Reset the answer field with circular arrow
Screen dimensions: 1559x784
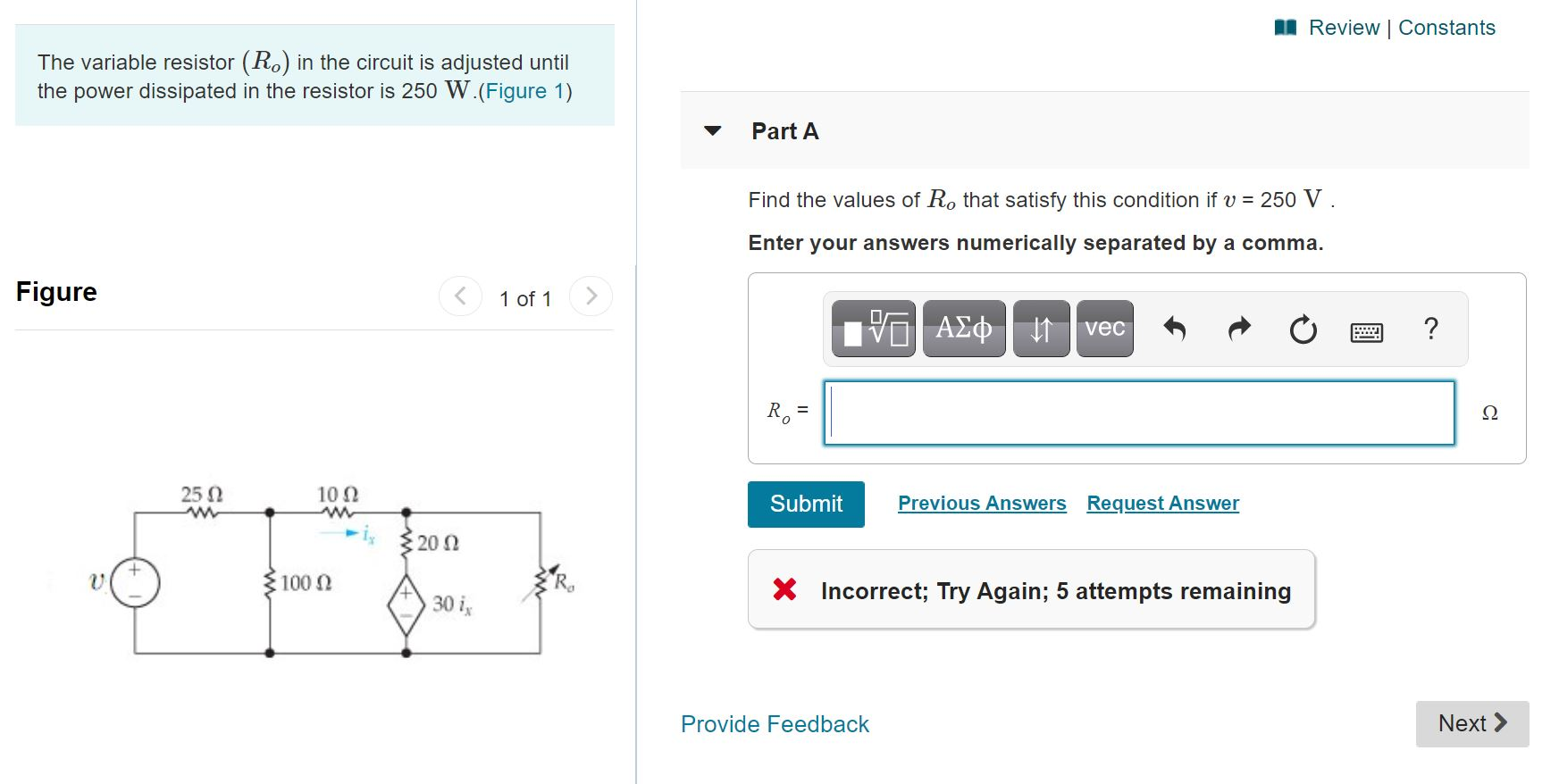[1302, 329]
